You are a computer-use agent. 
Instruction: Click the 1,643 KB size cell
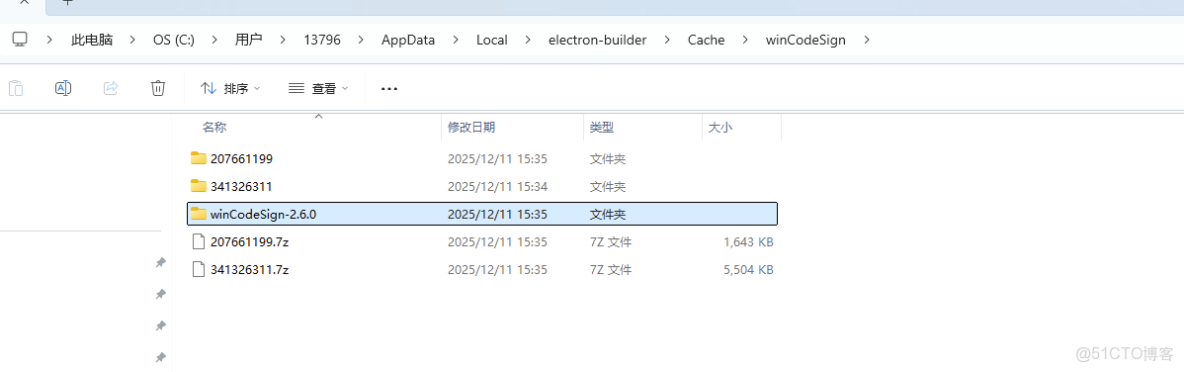coord(748,242)
